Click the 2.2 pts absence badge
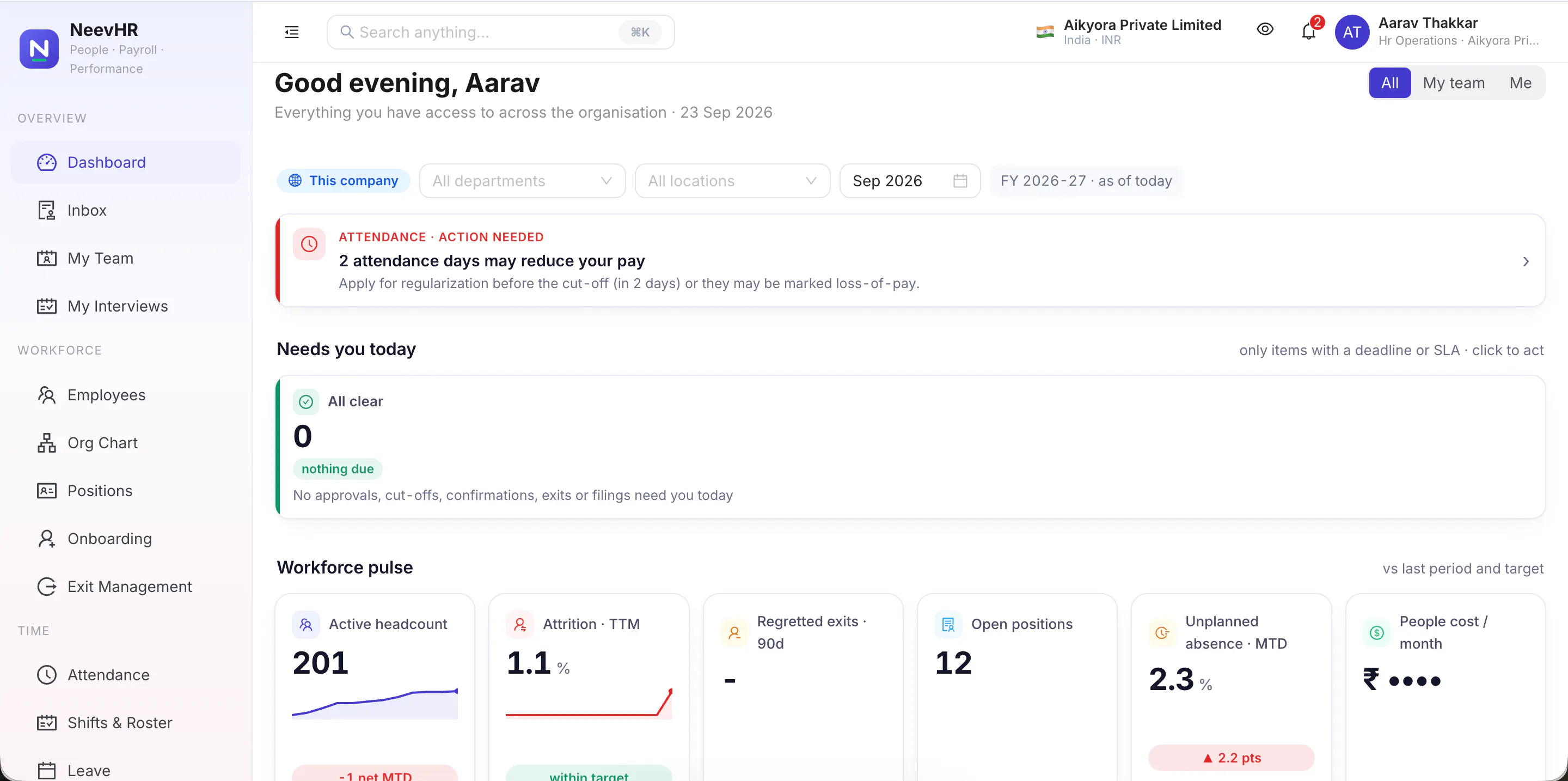 pos(1232,758)
